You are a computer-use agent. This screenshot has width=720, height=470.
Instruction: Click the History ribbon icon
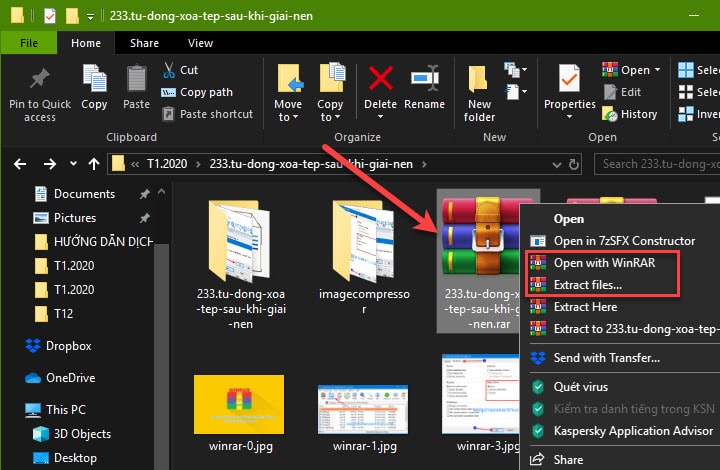(610, 114)
